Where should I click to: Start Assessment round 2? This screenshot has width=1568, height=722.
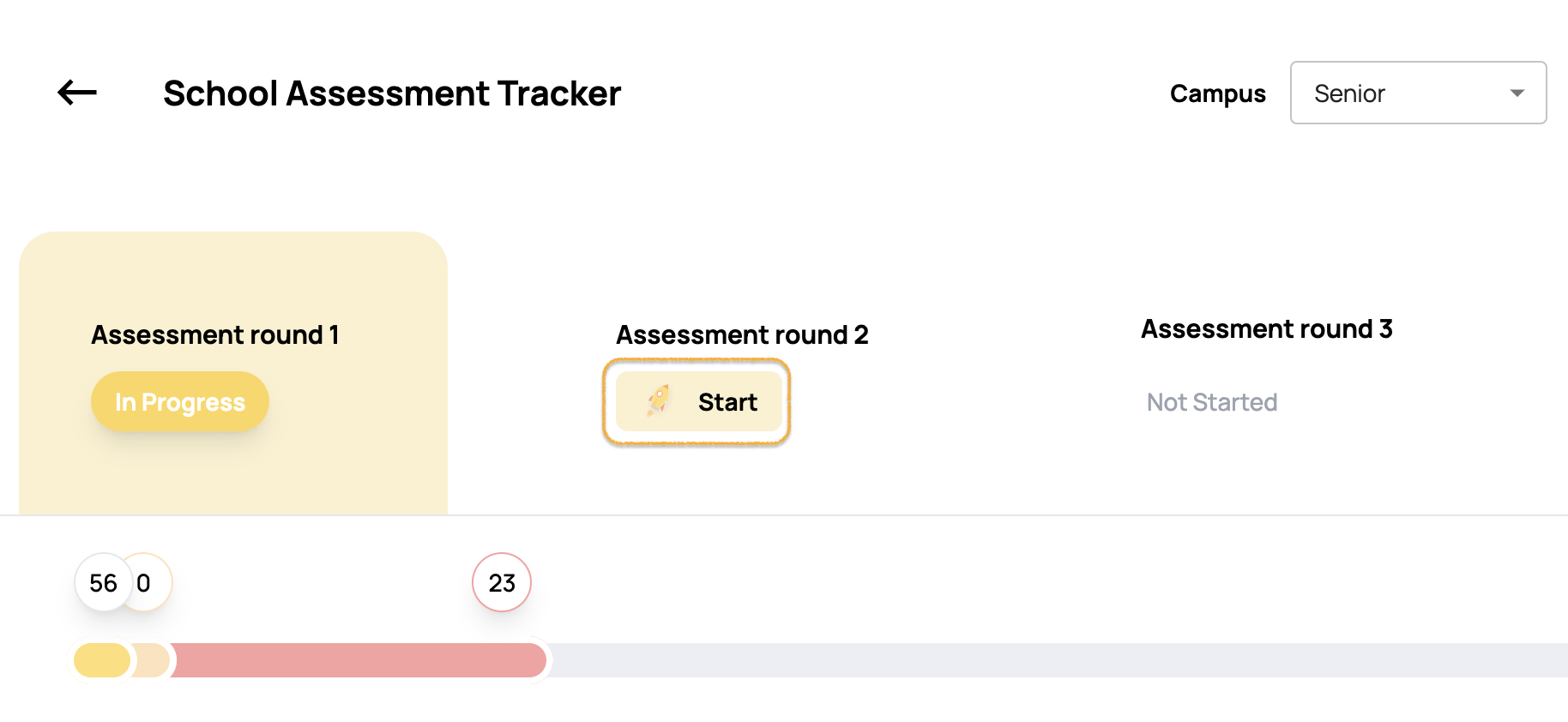pos(698,401)
